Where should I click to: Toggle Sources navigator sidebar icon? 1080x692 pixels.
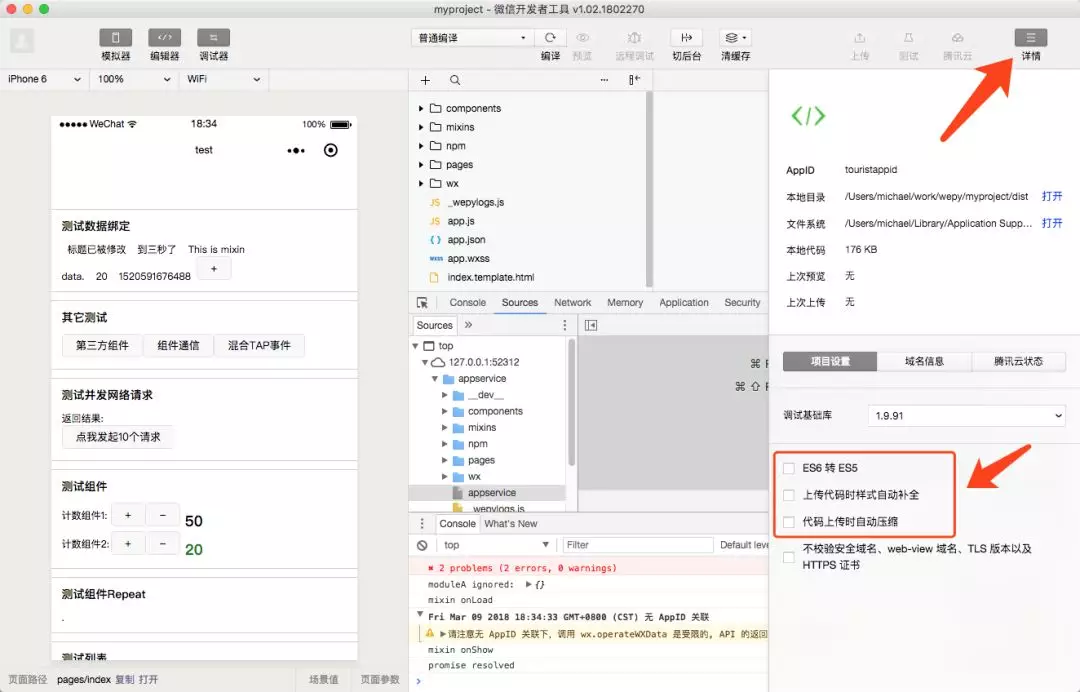(591, 326)
